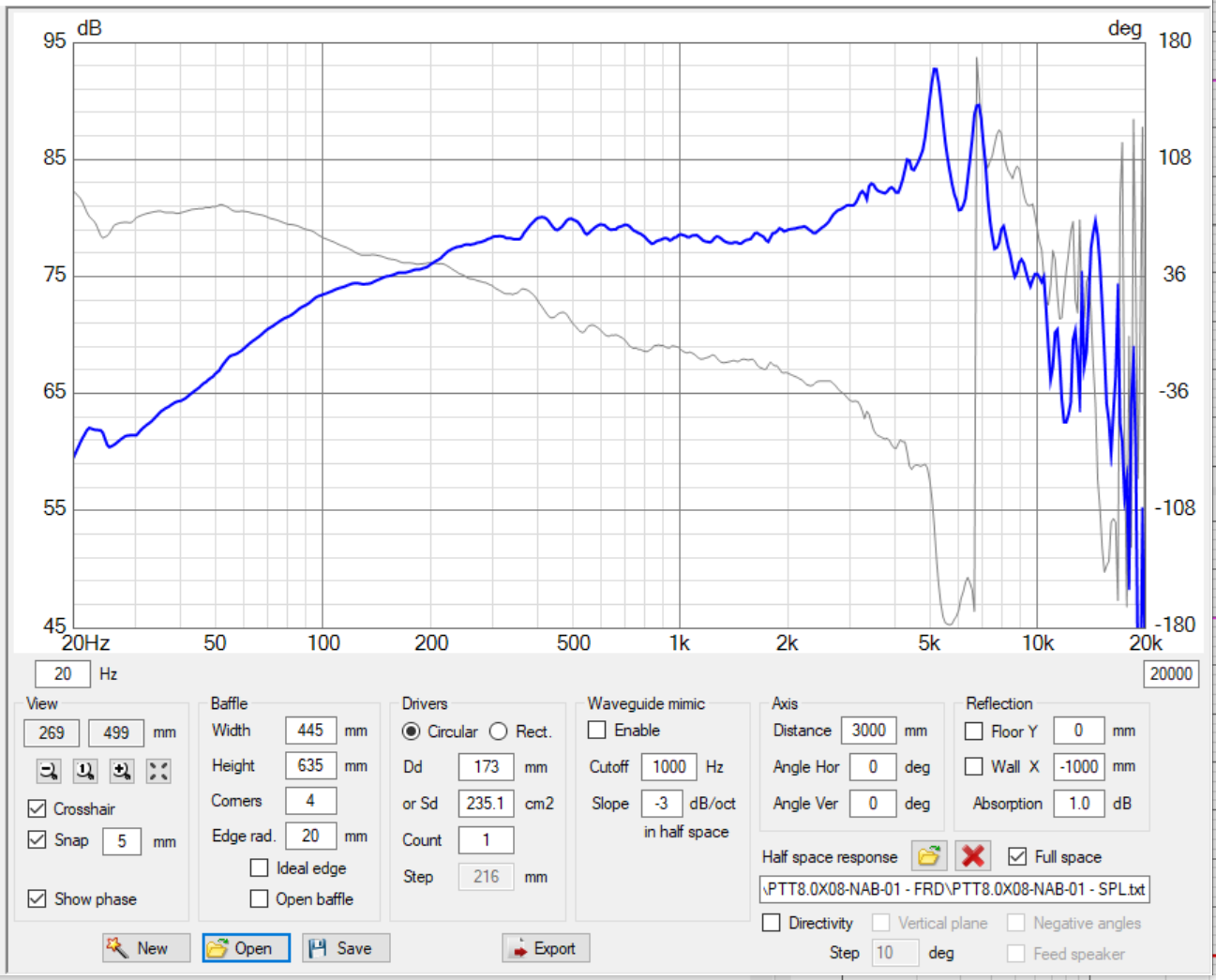This screenshot has height=980, width=1216.
Task: Click the Axis Distance field
Action: (868, 730)
